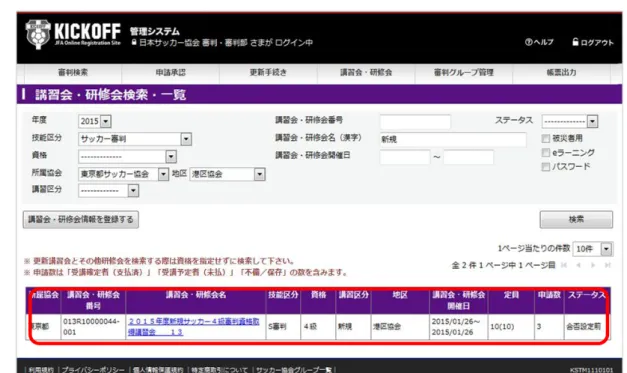Go to previous page pagination icon

pos(578,265)
